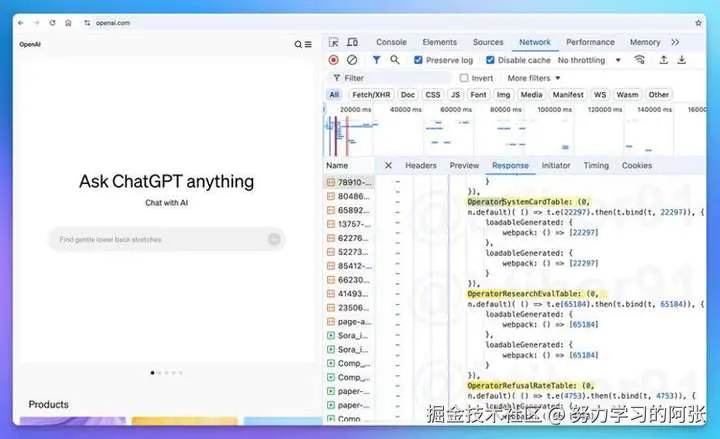Click the browser home icon
Viewport: 720px width, 439px height.
click(68, 23)
